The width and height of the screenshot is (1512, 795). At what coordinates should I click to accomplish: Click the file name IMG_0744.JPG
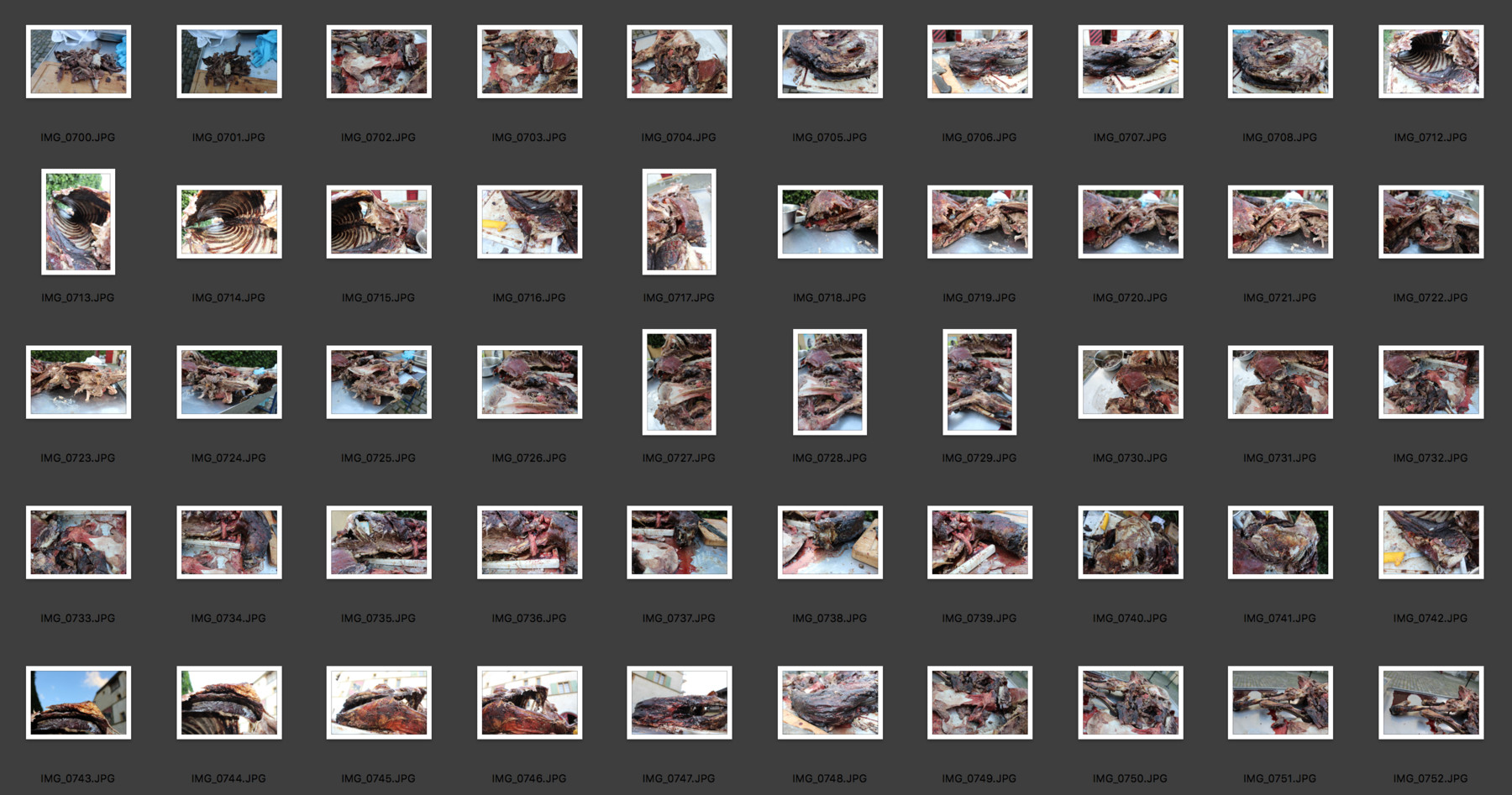(228, 778)
